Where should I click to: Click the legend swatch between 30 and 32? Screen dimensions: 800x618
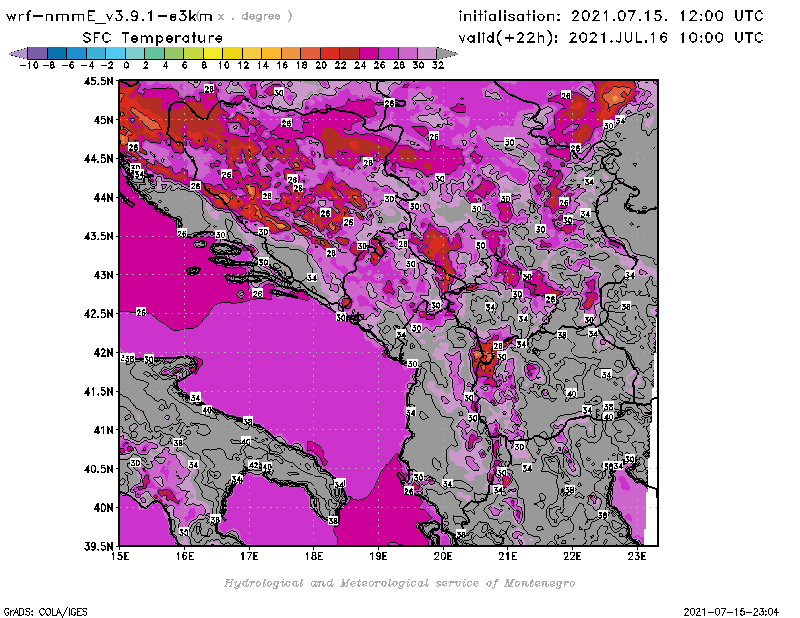click(x=427, y=53)
